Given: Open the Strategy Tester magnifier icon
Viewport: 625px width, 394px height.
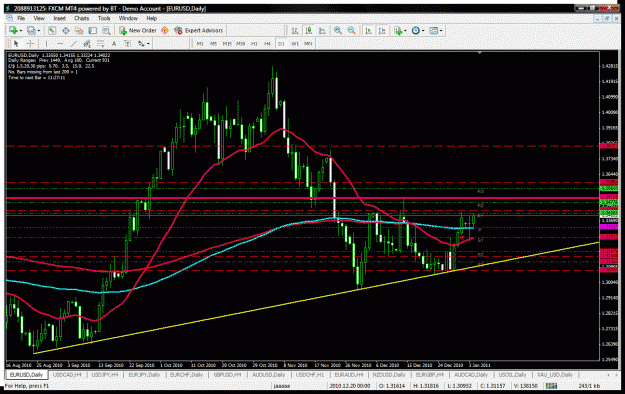Looking at the screenshot, I should click(106, 30).
